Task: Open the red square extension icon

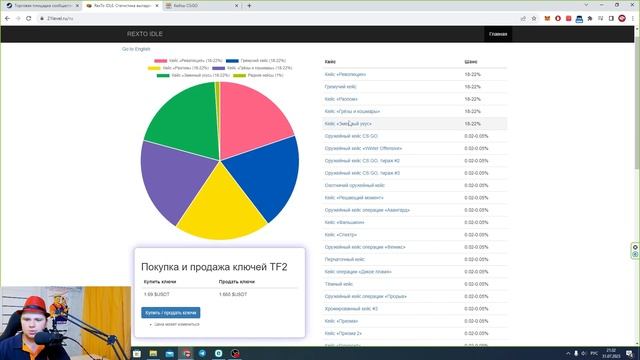Action: [x=569, y=18]
